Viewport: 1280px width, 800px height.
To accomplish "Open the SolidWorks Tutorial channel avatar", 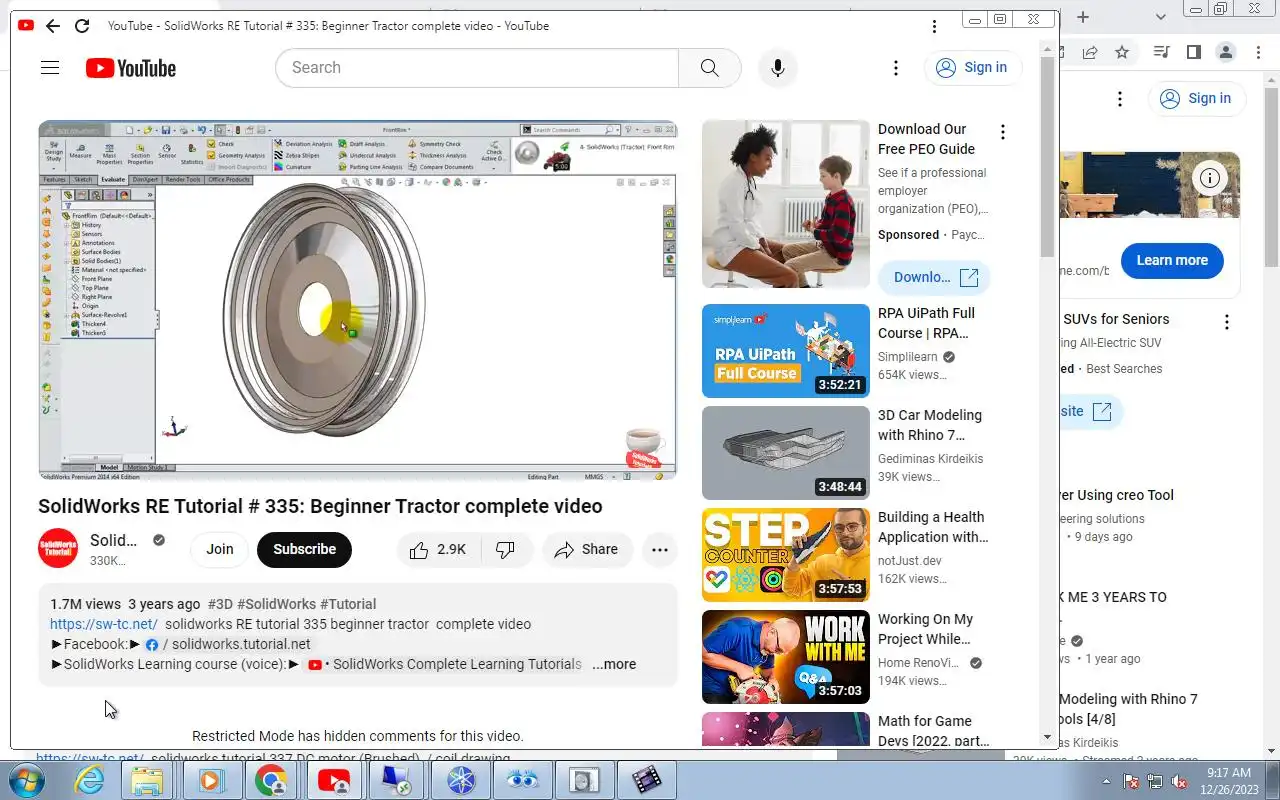I will coord(58,549).
